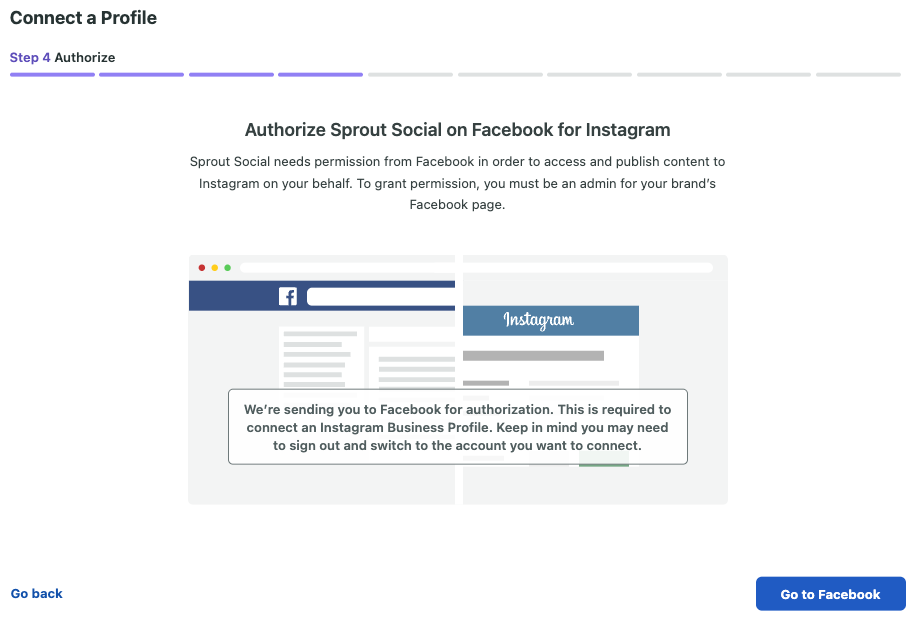Click the green window dot in illustration
The height and width of the screenshot is (619, 916).
click(227, 267)
